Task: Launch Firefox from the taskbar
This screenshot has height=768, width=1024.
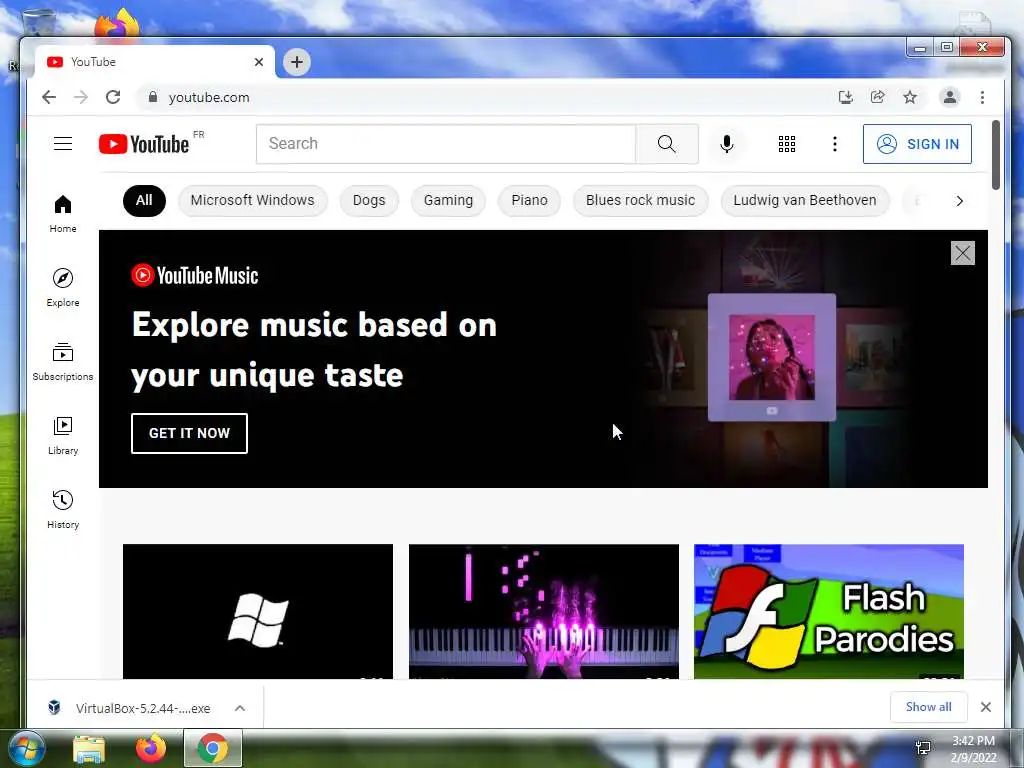Action: 151,748
